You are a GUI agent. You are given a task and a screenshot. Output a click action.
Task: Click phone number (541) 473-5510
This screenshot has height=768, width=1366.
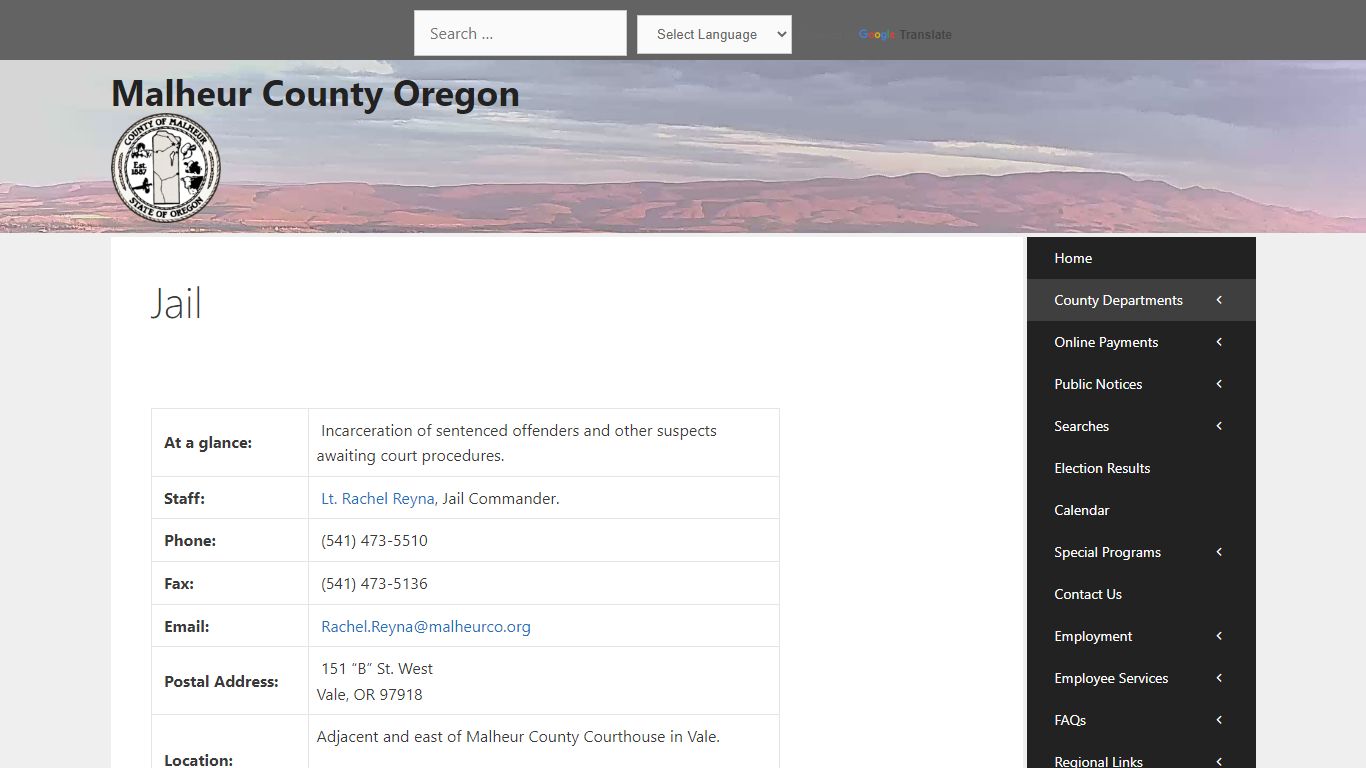coord(374,541)
